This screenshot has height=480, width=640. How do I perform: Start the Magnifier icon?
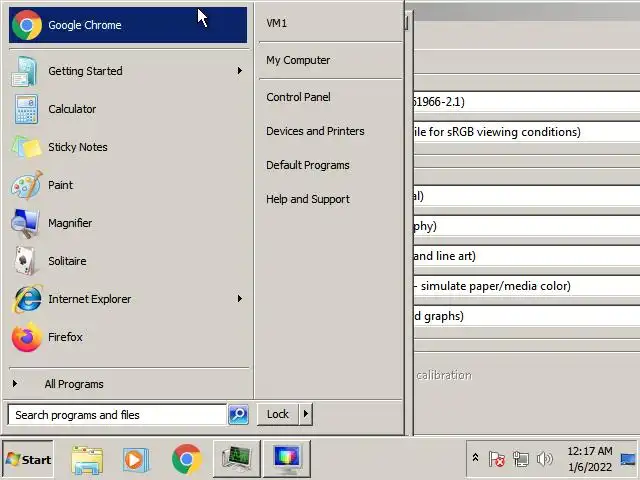25,223
